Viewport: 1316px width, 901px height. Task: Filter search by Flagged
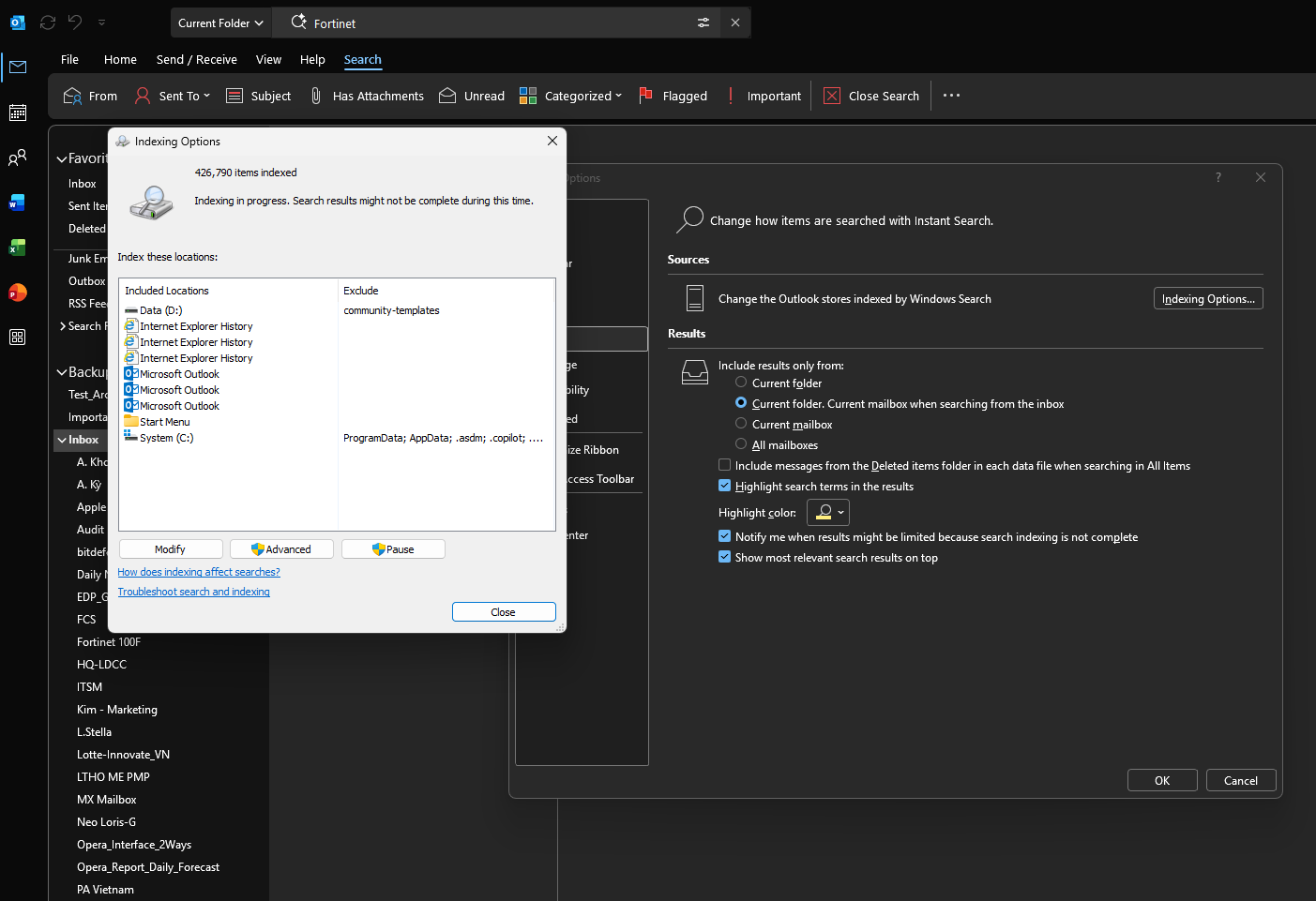pos(673,96)
